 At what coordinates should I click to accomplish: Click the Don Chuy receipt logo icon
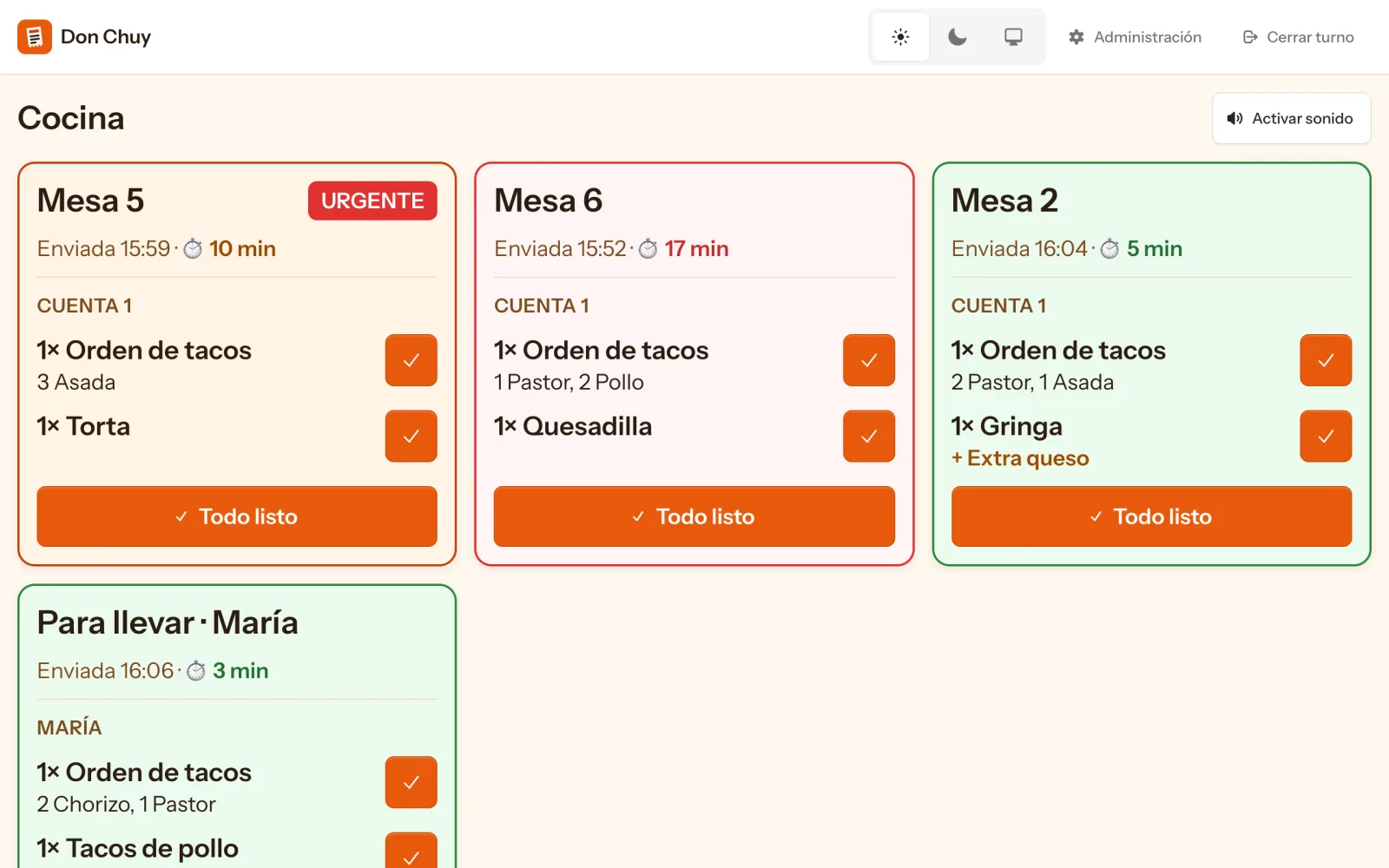[35, 36]
